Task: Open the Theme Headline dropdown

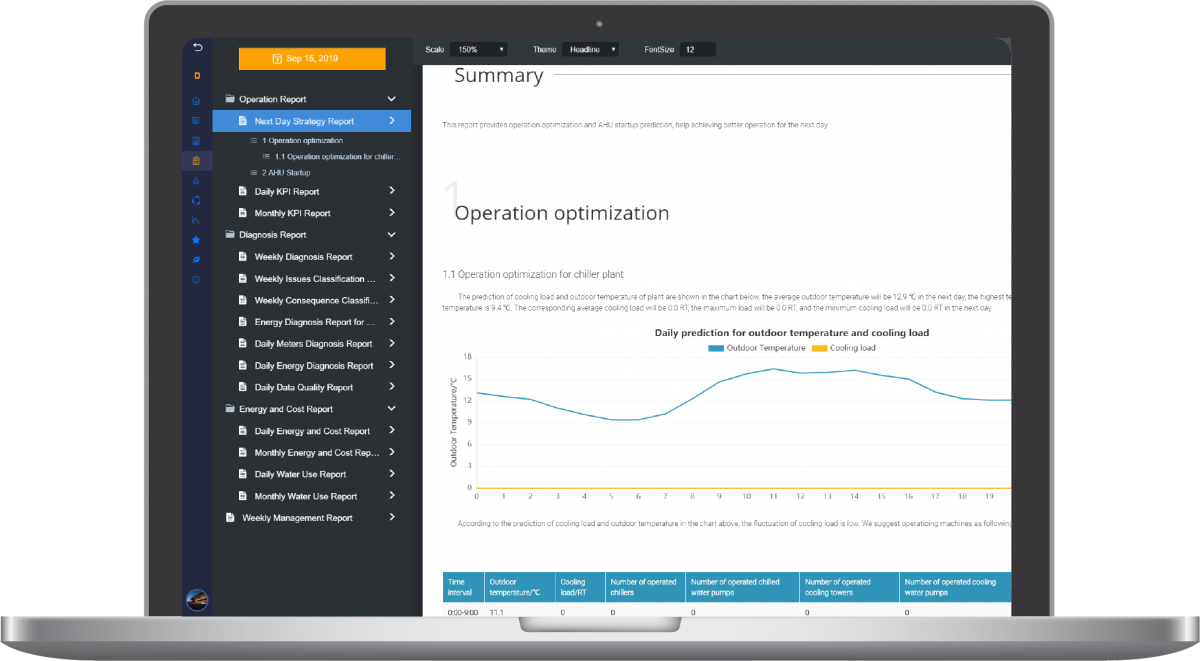Action: (x=590, y=49)
